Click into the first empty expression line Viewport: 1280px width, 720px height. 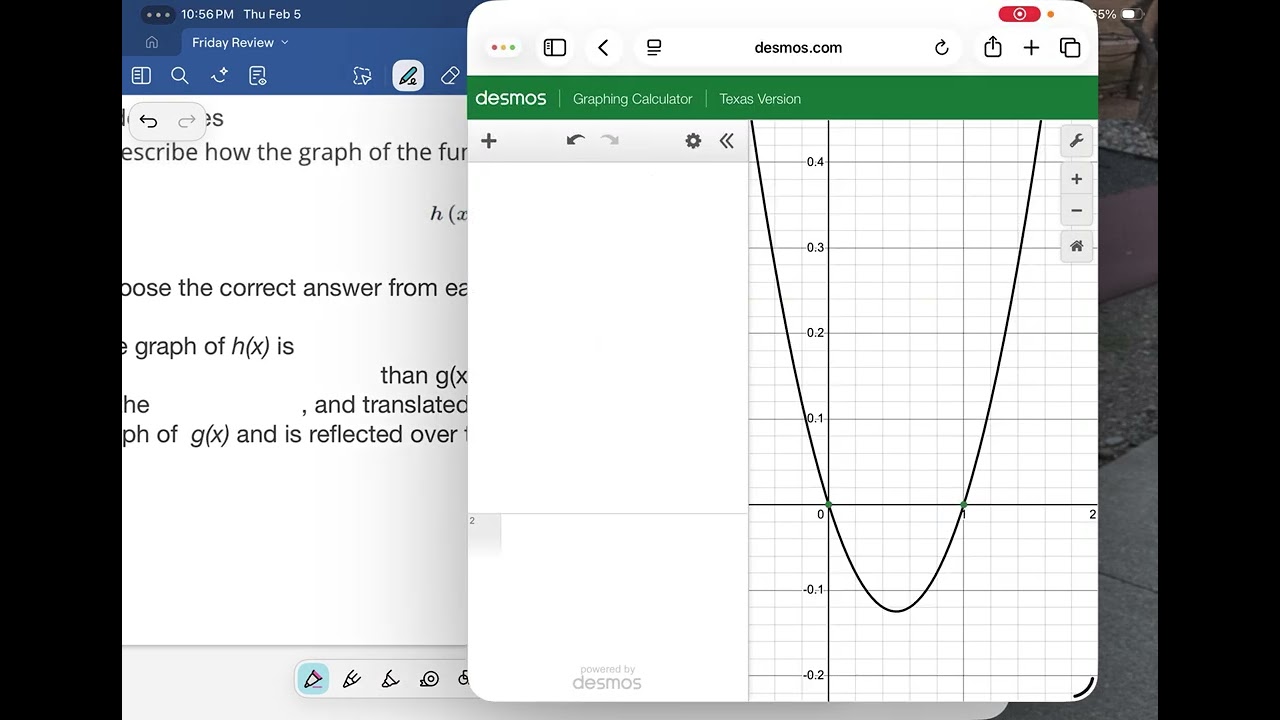(x=608, y=338)
